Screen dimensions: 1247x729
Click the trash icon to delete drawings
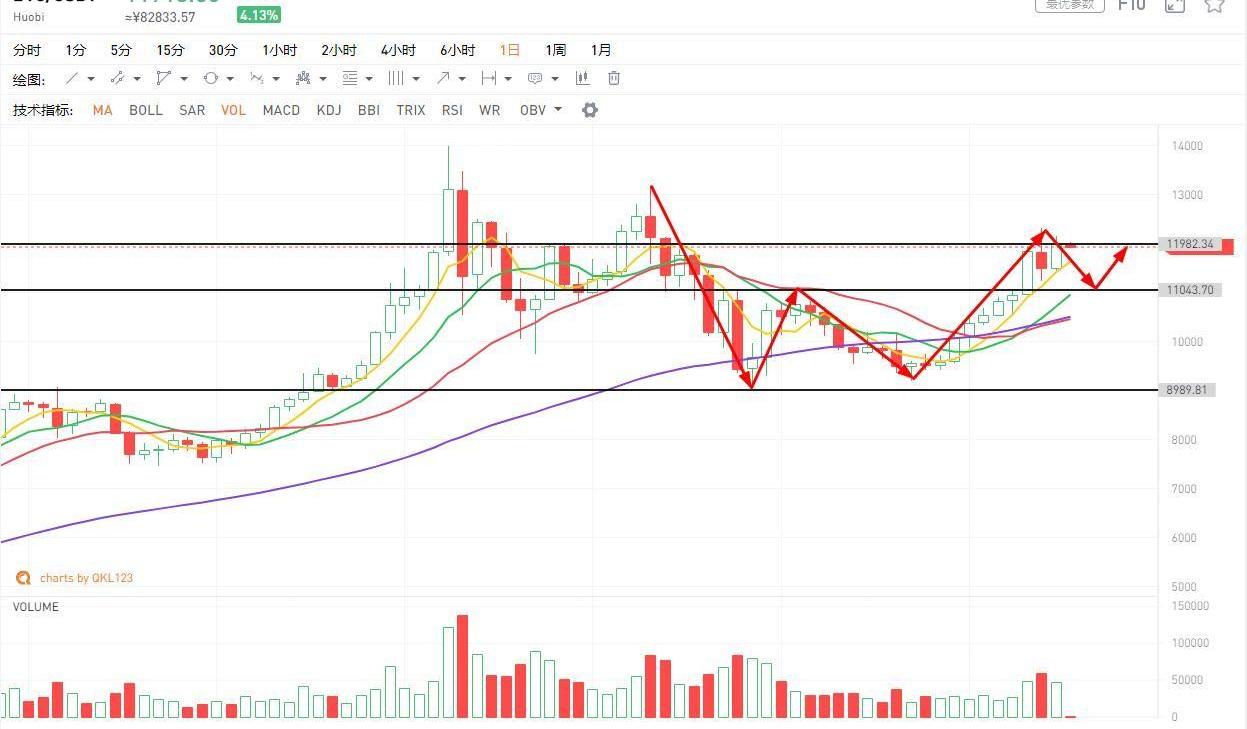coord(614,78)
